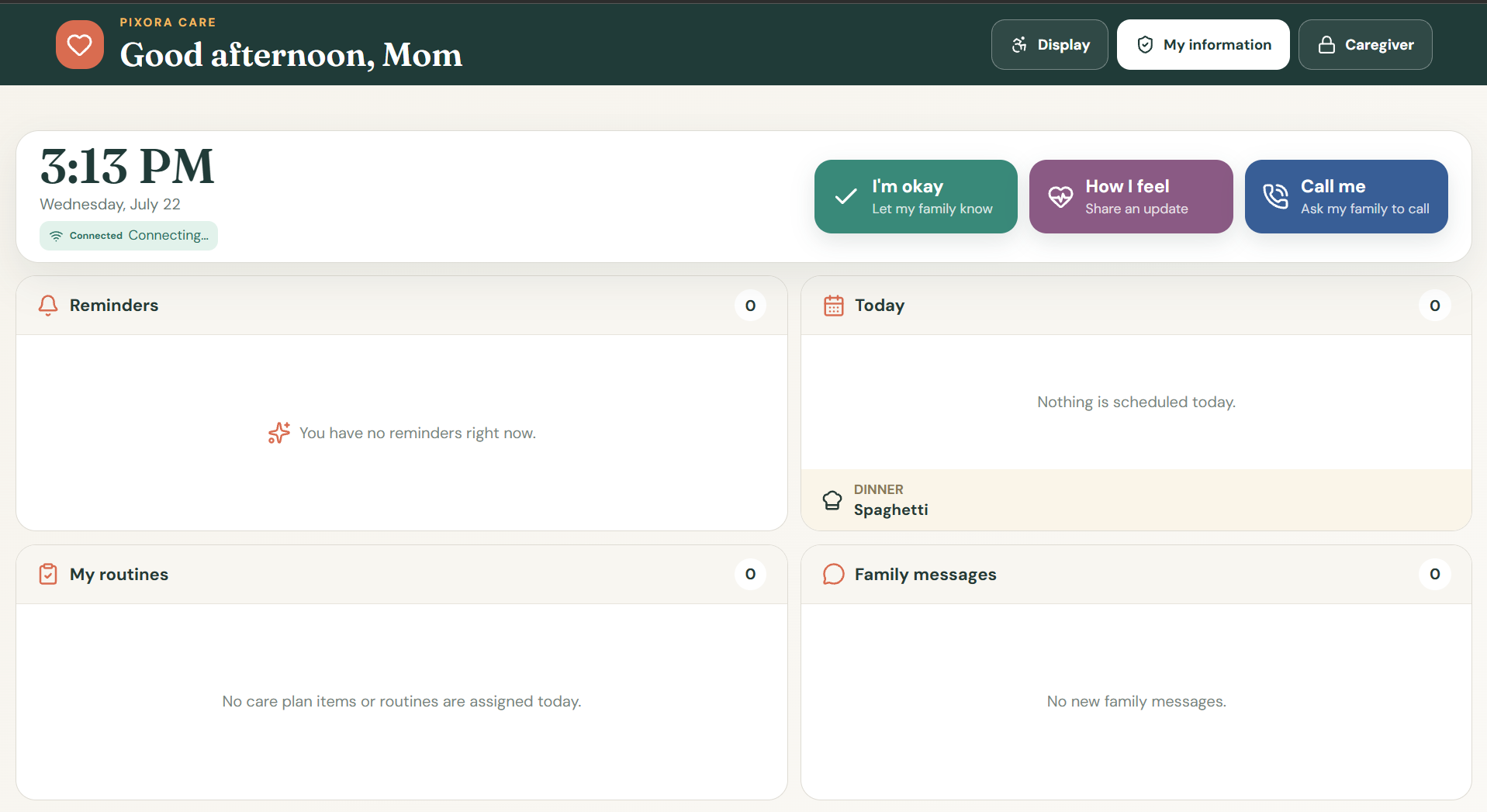Click the Reminders heading
The width and height of the screenshot is (1487, 812).
click(x=114, y=306)
